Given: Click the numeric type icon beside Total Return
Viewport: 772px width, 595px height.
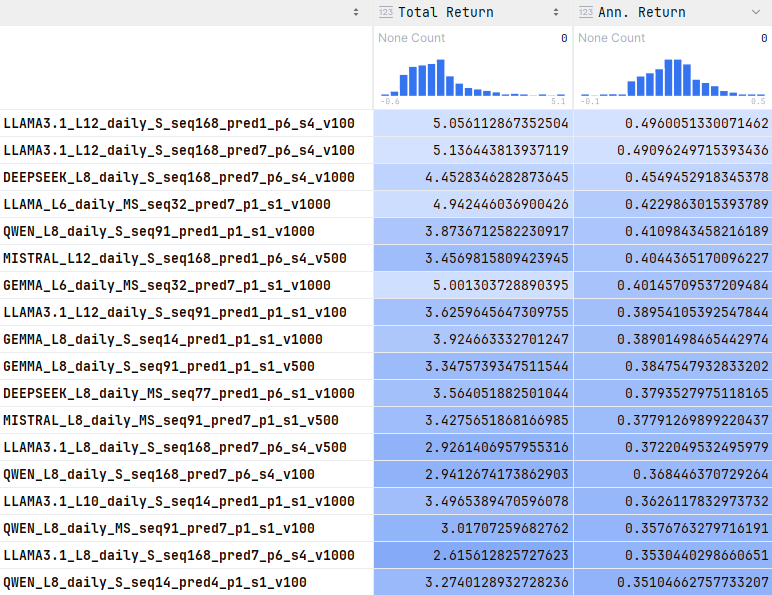Looking at the screenshot, I should 385,12.
